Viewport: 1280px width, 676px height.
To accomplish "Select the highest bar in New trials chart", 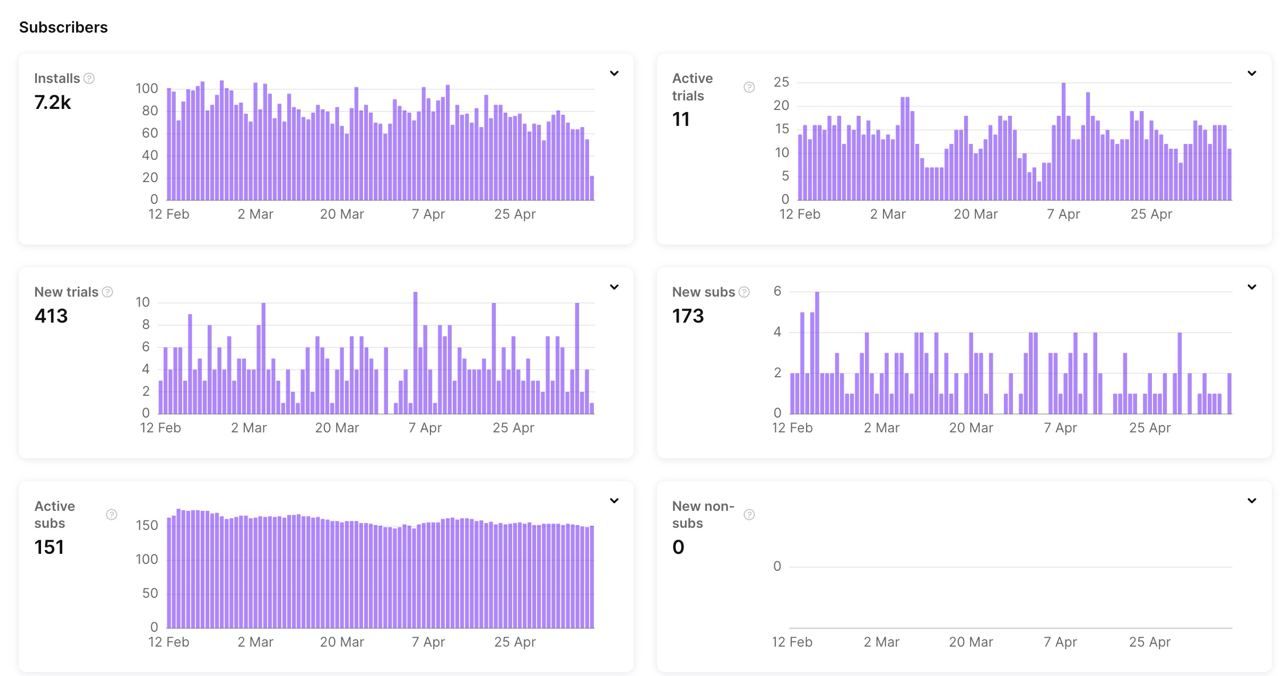I will pyautogui.click(x=415, y=352).
